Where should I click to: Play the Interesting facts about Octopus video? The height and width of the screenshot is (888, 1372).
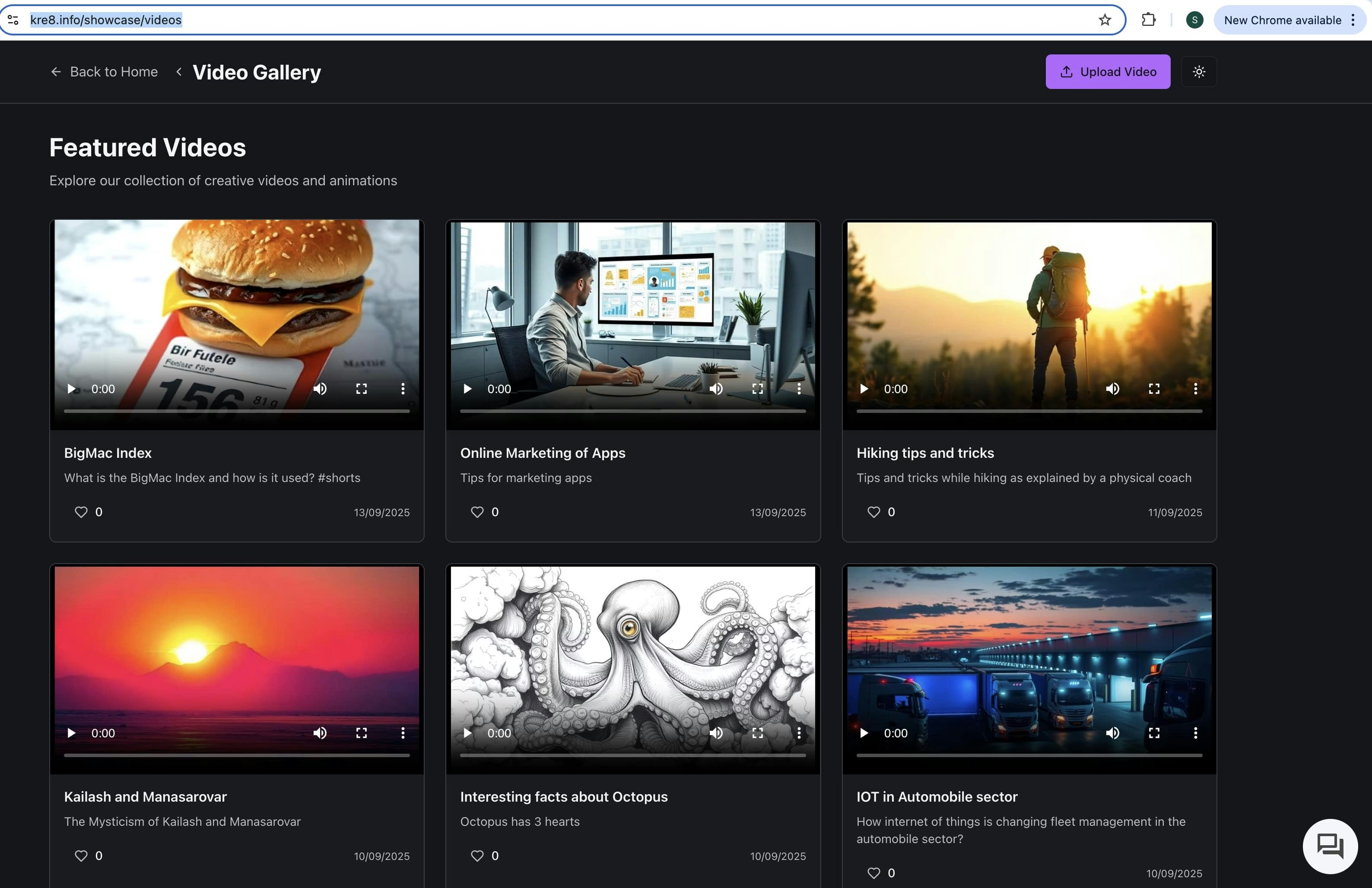click(467, 733)
